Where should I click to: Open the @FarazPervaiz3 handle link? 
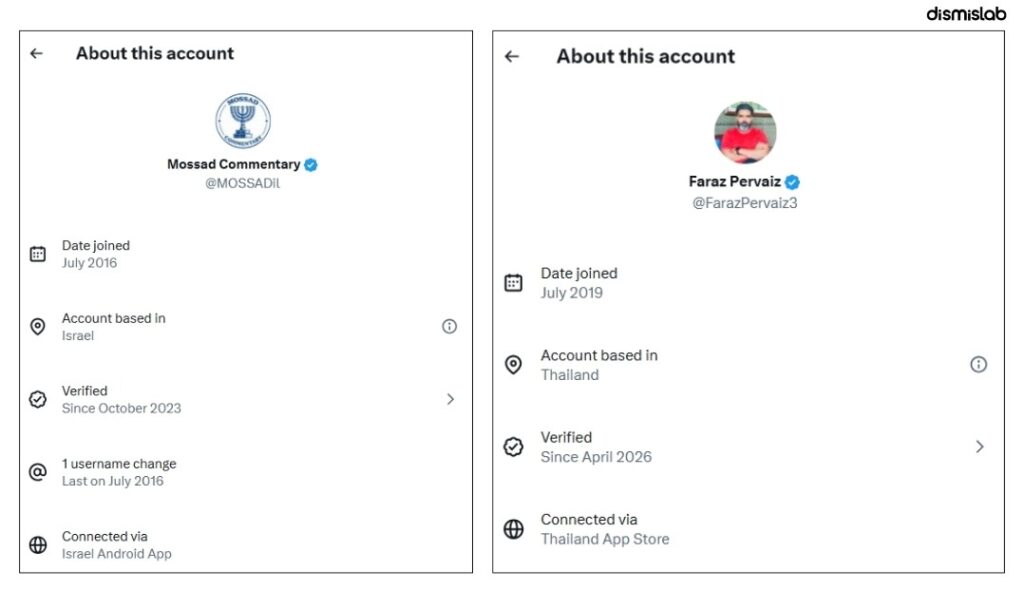pyautogui.click(x=744, y=203)
